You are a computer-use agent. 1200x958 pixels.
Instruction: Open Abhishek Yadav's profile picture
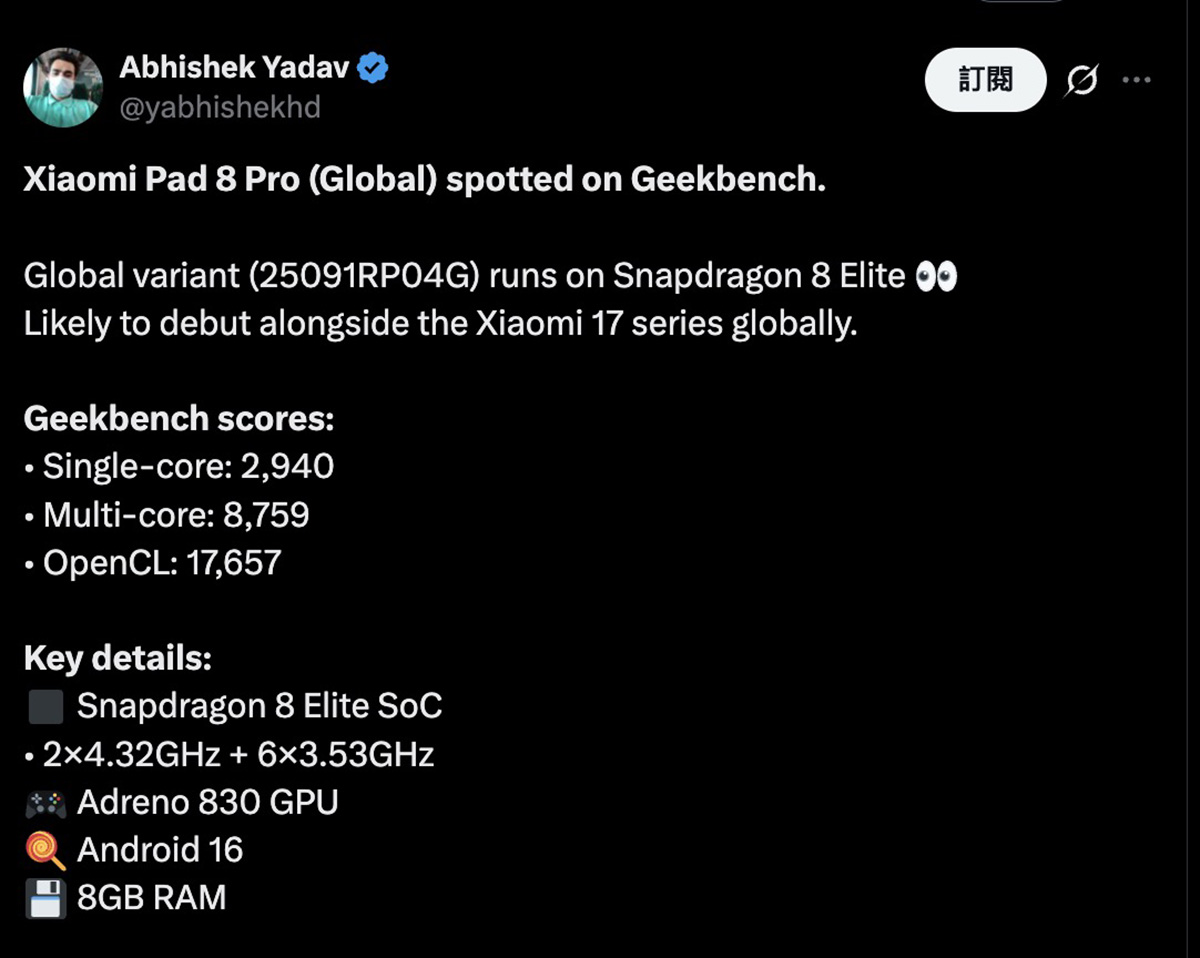(x=62, y=88)
